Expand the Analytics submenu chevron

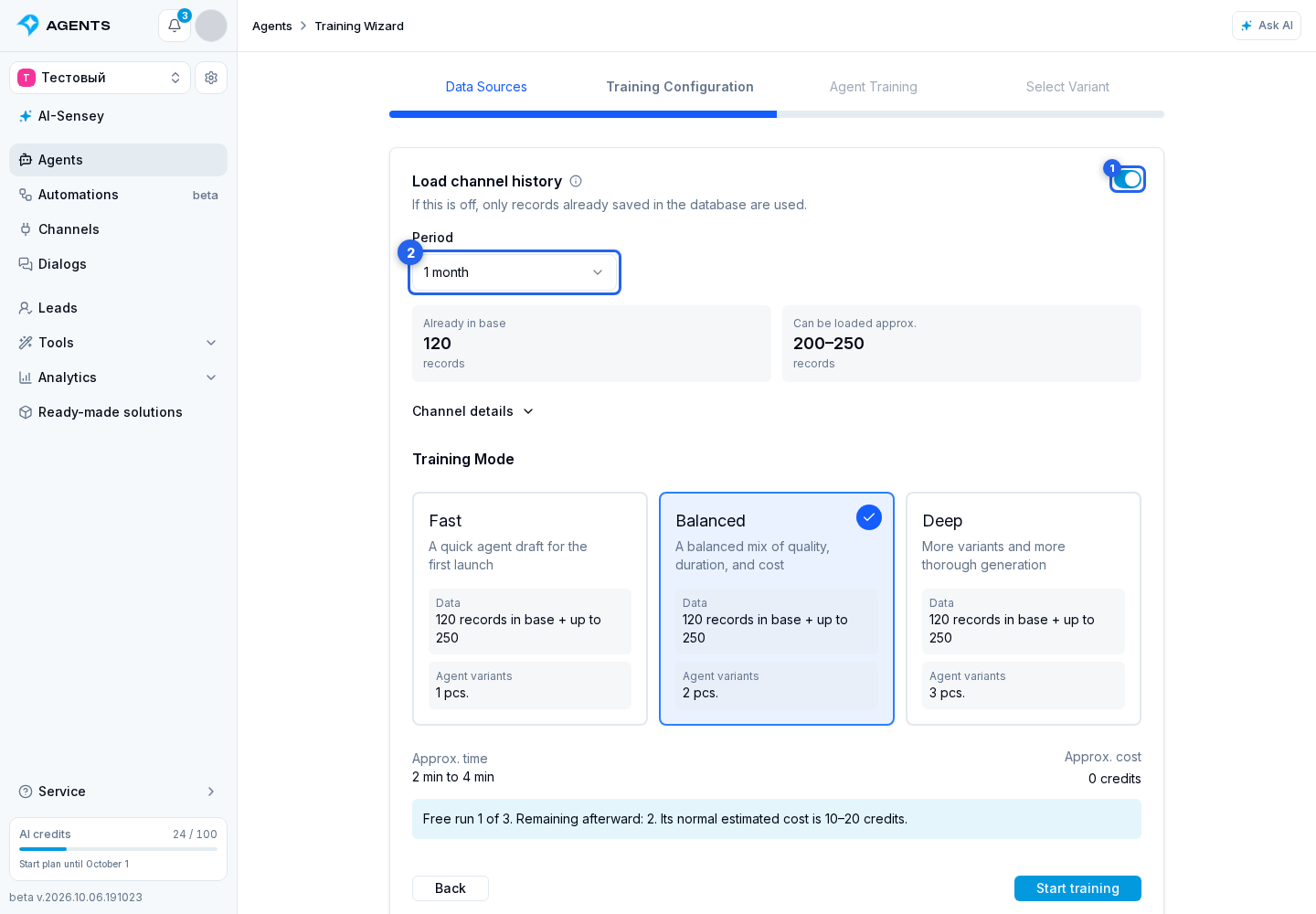211,377
